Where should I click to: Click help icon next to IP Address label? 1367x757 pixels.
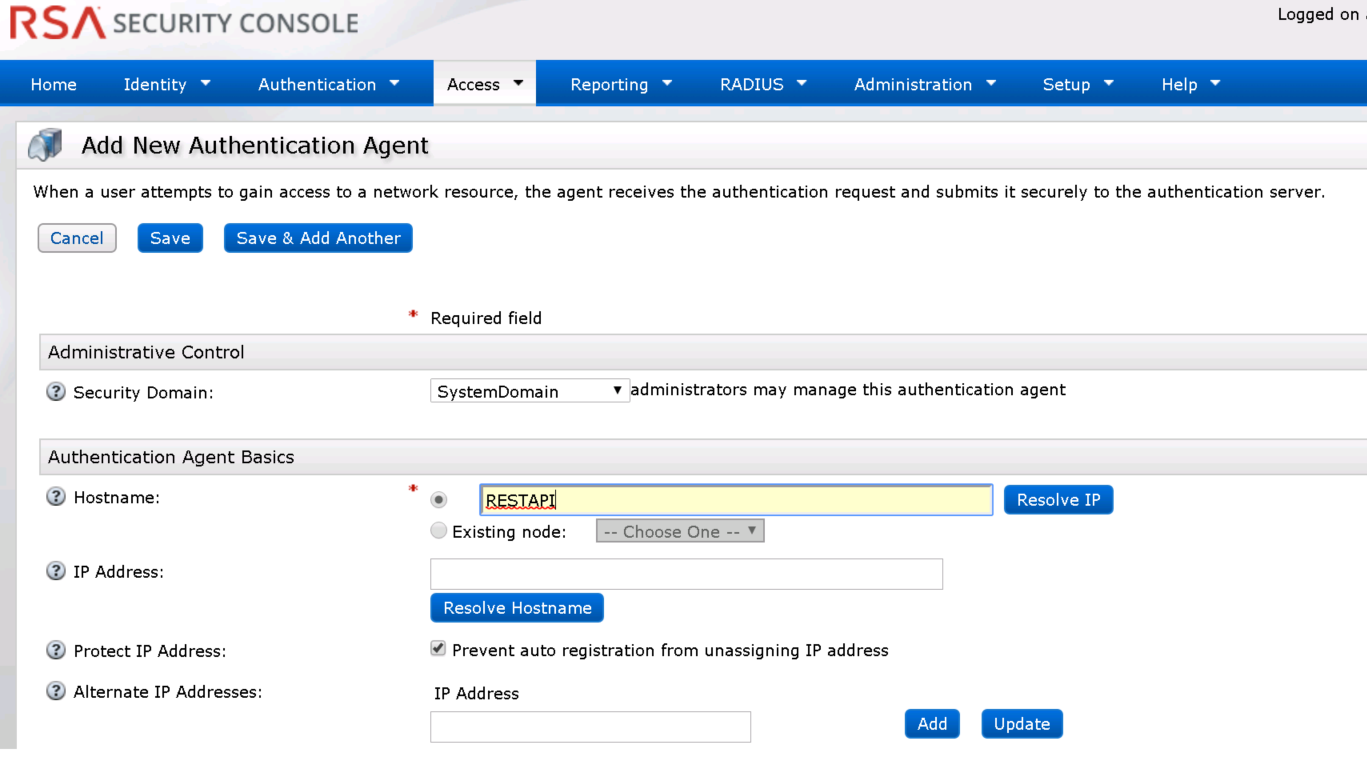click(56, 572)
